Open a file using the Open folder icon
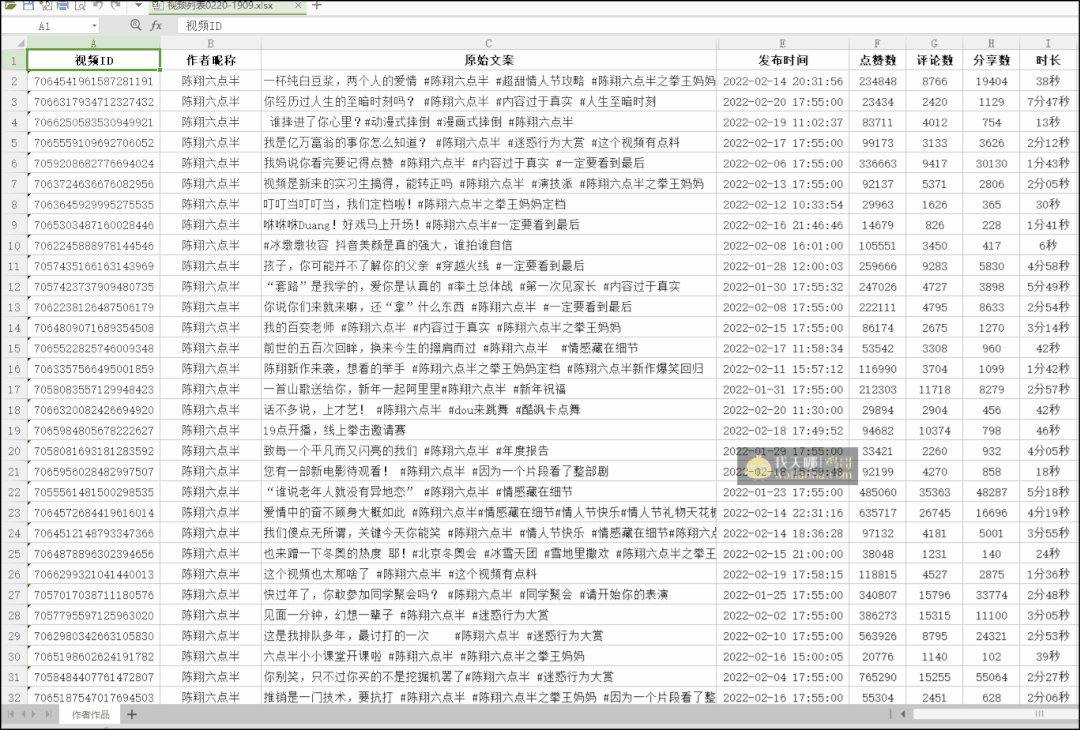Screen dimensions: 1080x730 pyautogui.click(x=9, y=5)
